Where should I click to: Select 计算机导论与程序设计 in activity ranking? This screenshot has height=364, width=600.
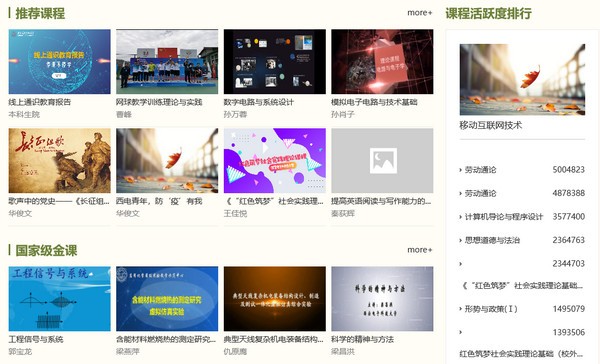[504, 217]
